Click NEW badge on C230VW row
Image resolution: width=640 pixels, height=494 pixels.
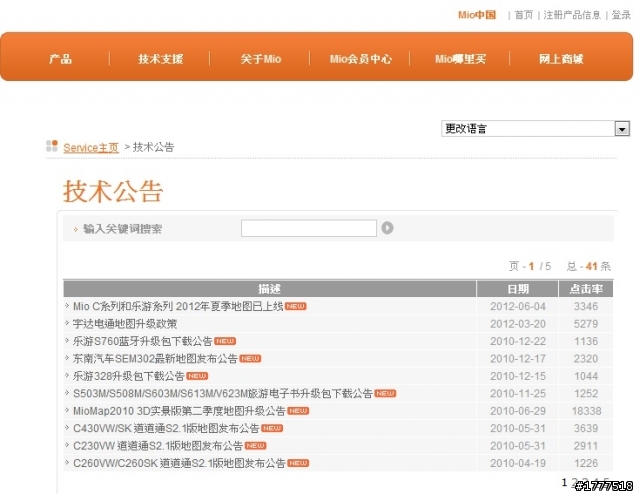coord(256,445)
